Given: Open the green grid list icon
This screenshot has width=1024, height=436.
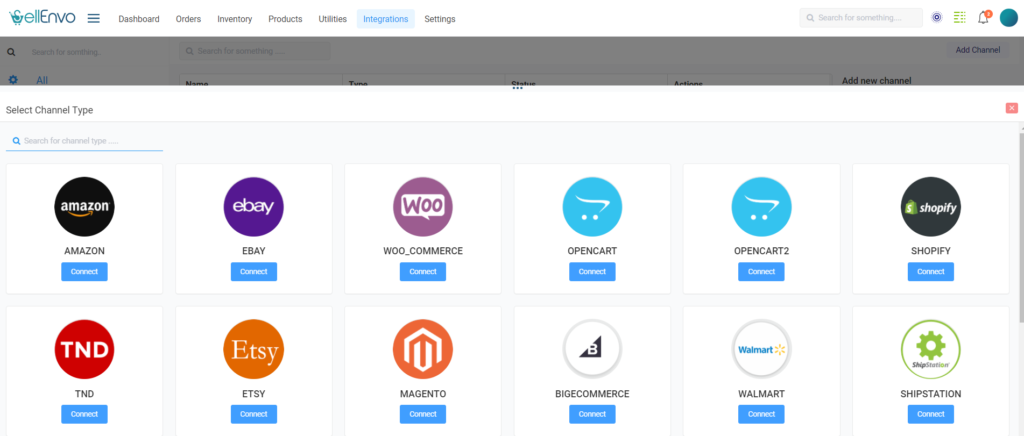Looking at the screenshot, I should (960, 17).
